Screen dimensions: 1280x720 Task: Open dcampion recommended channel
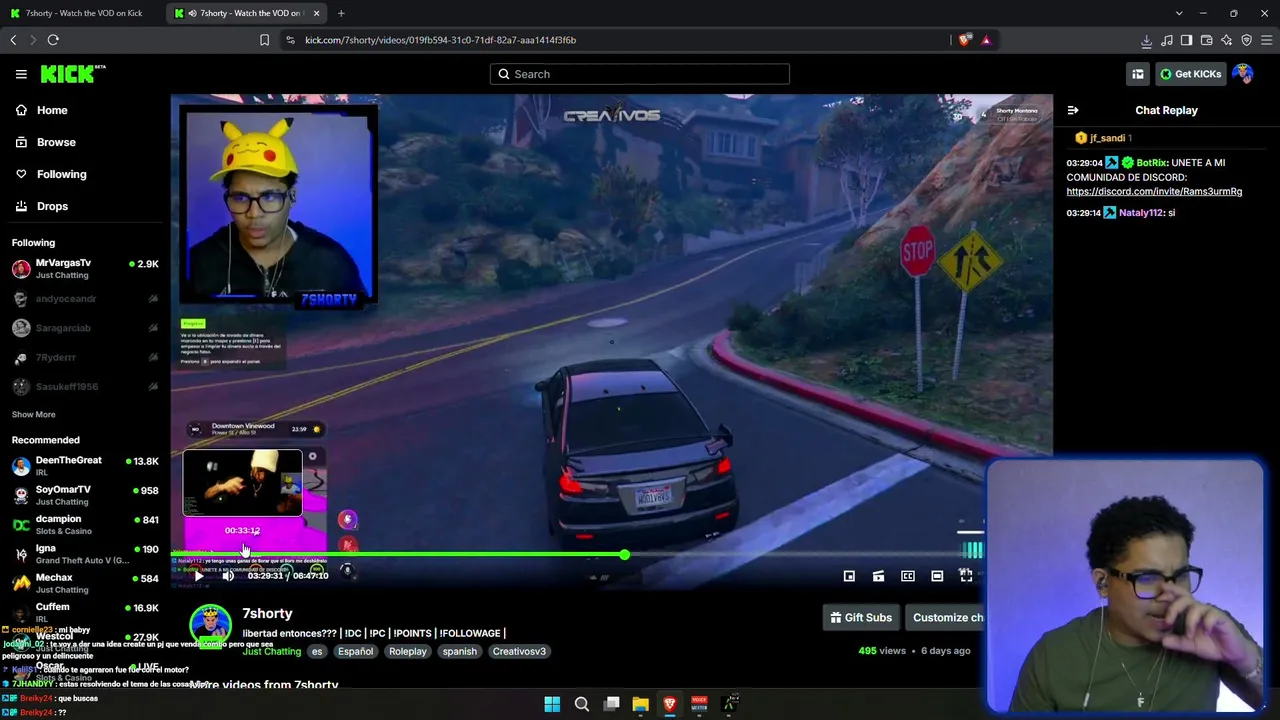click(x=85, y=525)
